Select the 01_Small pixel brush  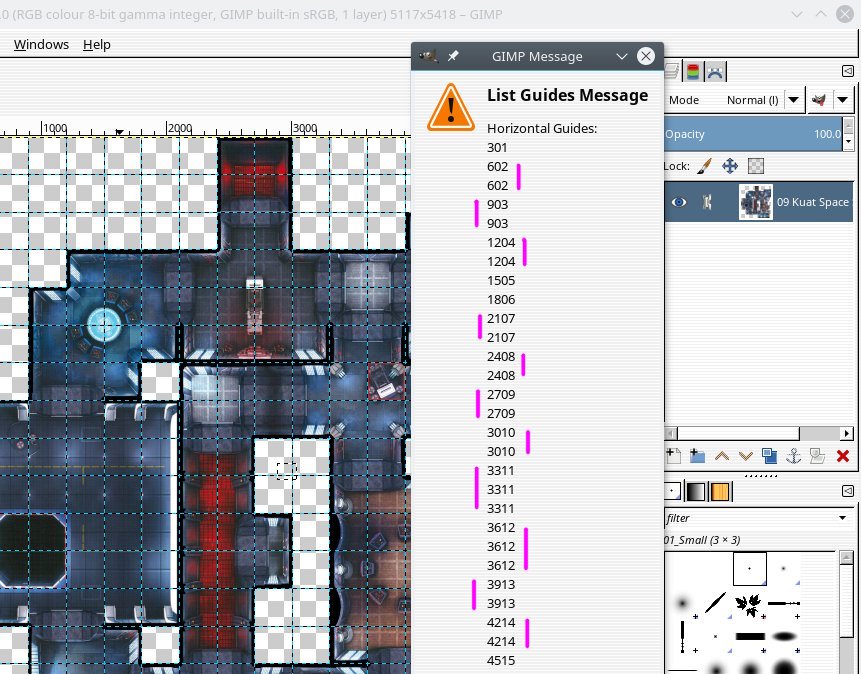tap(750, 569)
